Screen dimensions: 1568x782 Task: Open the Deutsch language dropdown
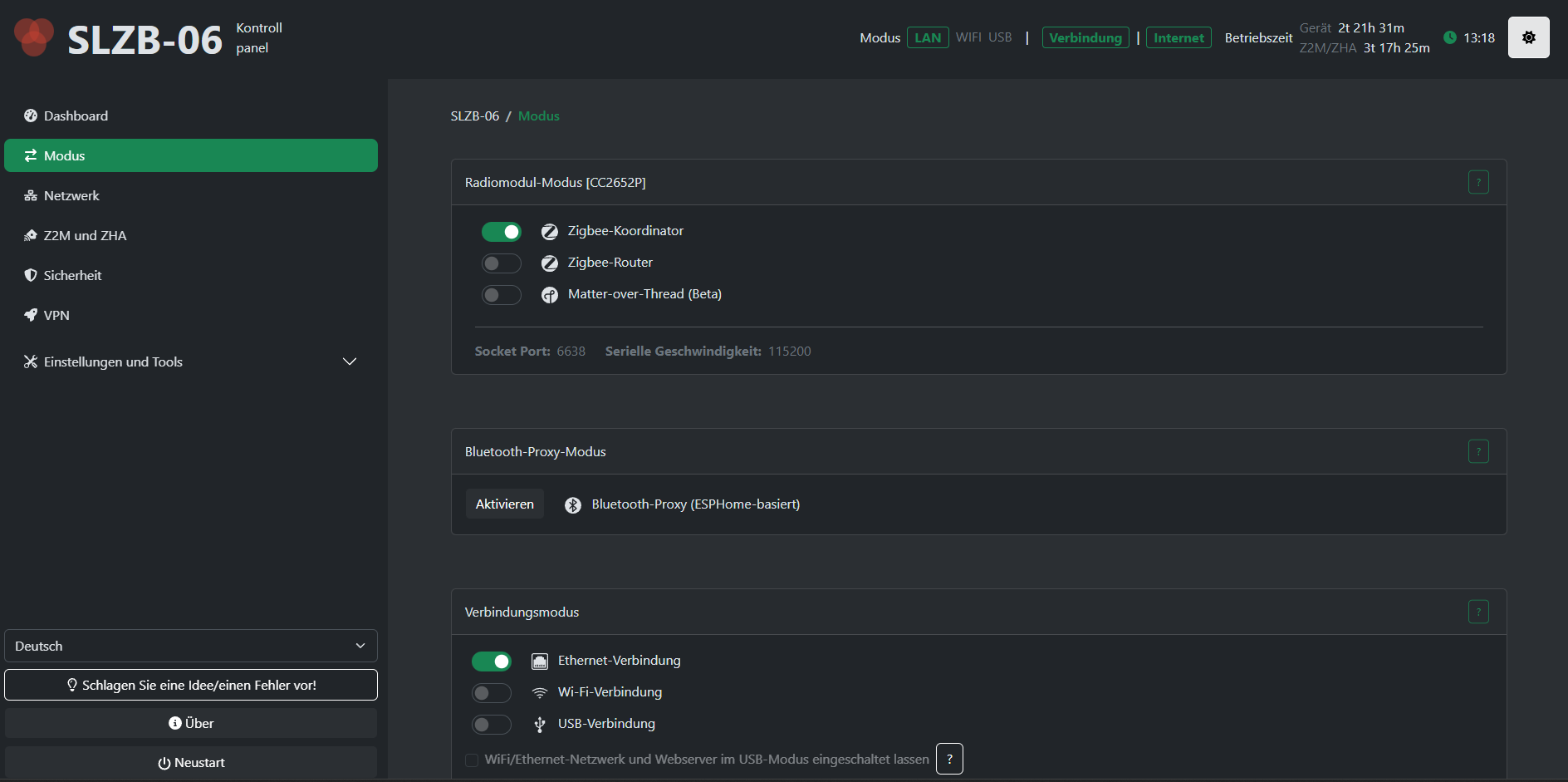coord(191,646)
